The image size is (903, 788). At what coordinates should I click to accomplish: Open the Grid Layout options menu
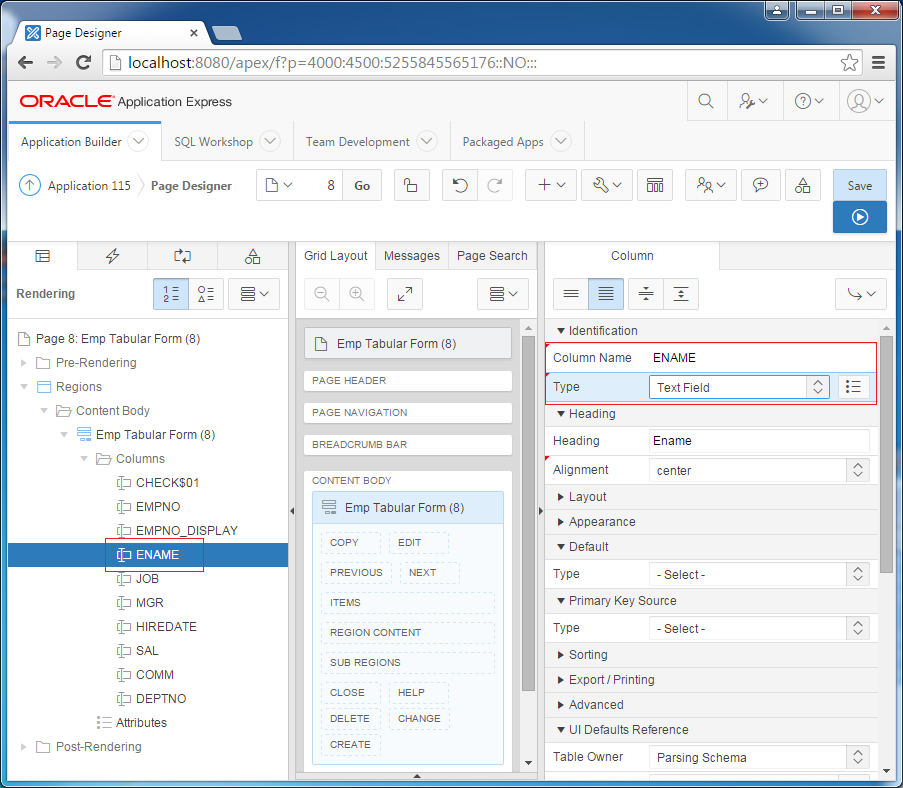503,294
